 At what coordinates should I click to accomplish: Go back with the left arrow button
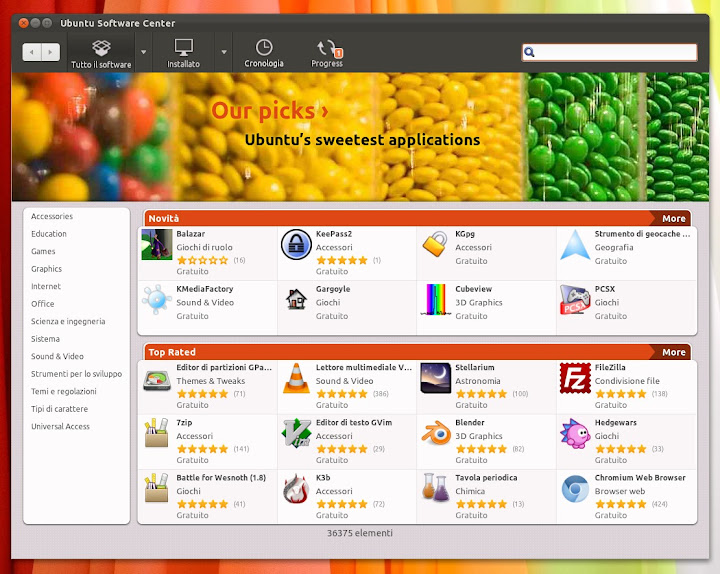coord(32,52)
